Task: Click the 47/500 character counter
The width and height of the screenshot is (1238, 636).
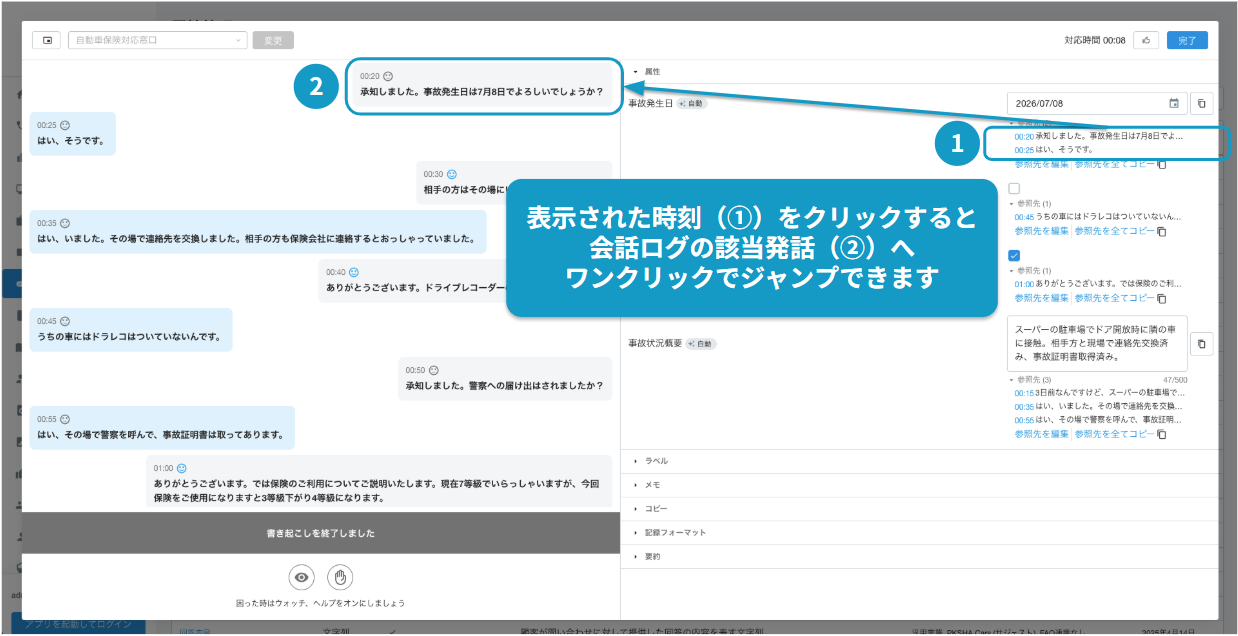Action: coord(1174,380)
